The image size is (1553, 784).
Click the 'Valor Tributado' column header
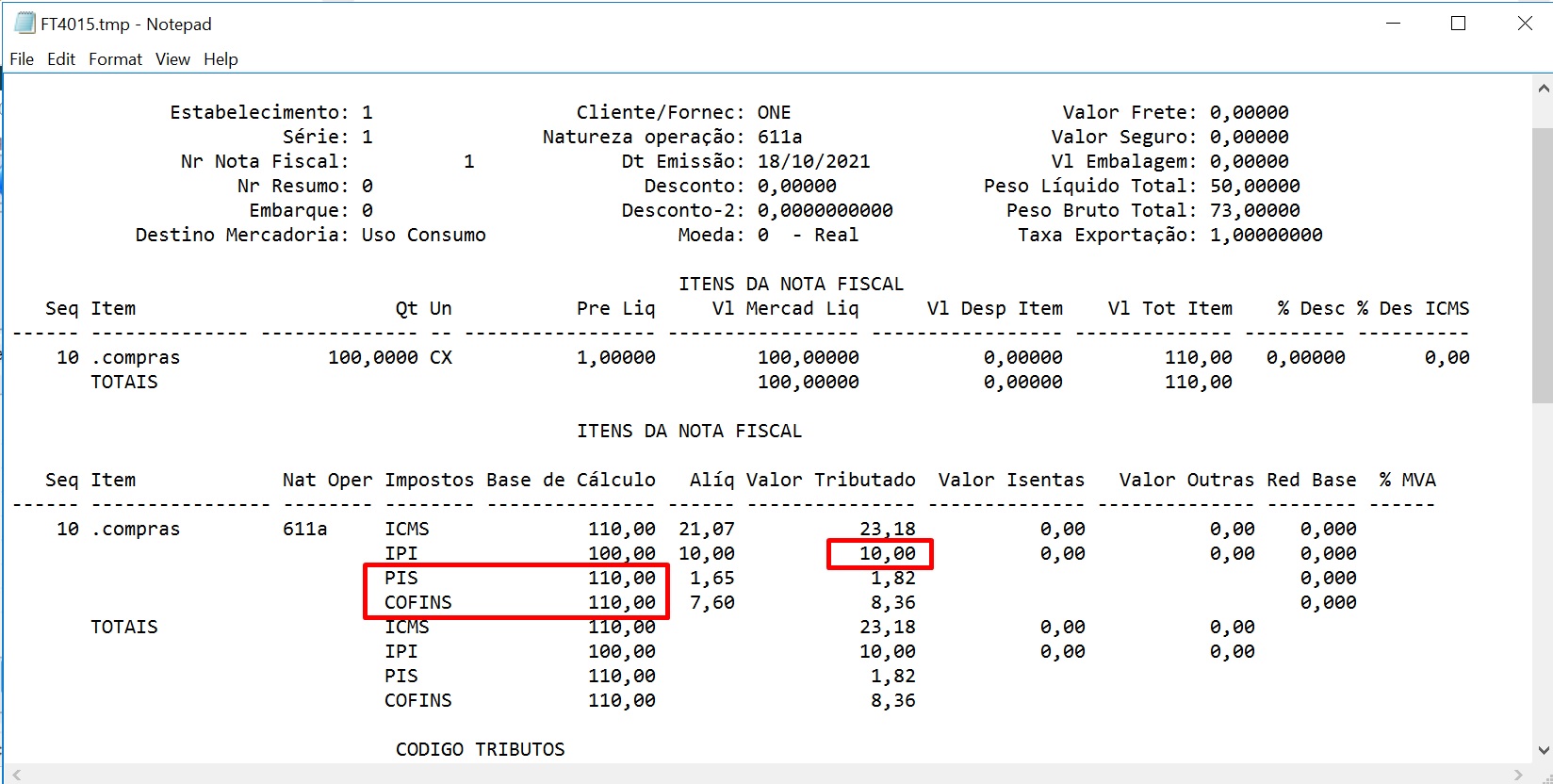[x=830, y=480]
